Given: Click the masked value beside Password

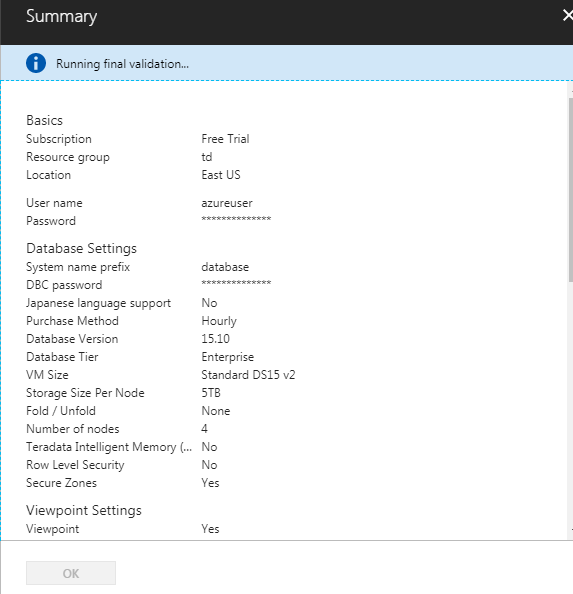Looking at the screenshot, I should coord(236,219).
